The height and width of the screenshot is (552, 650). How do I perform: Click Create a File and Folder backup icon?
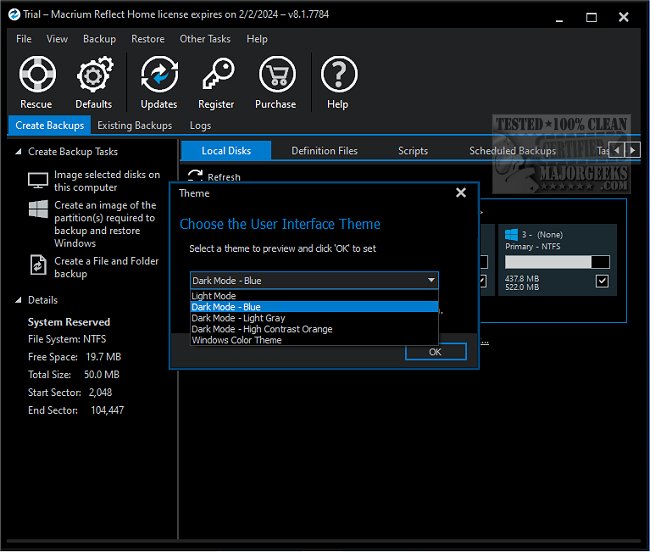38,266
